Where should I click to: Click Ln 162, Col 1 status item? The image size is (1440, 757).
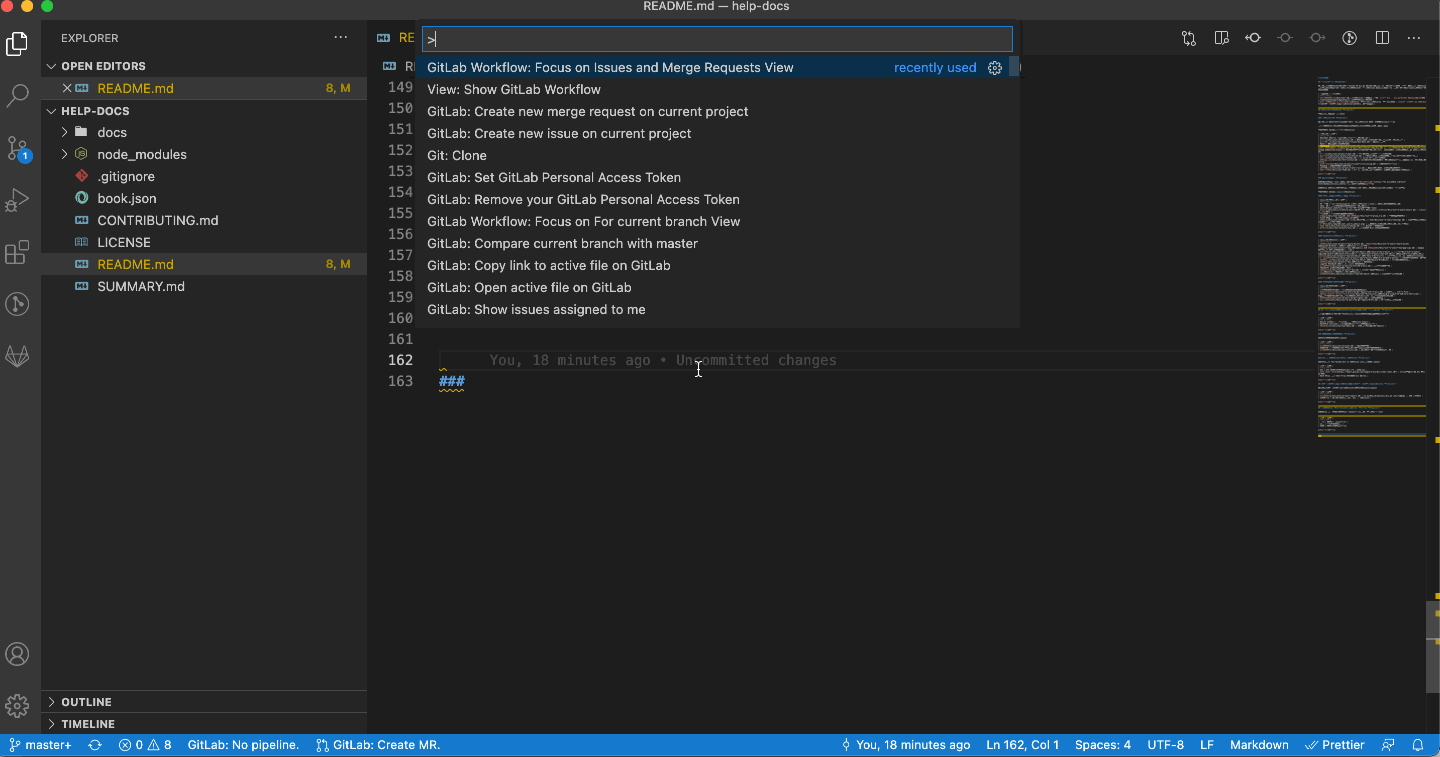click(x=1022, y=745)
